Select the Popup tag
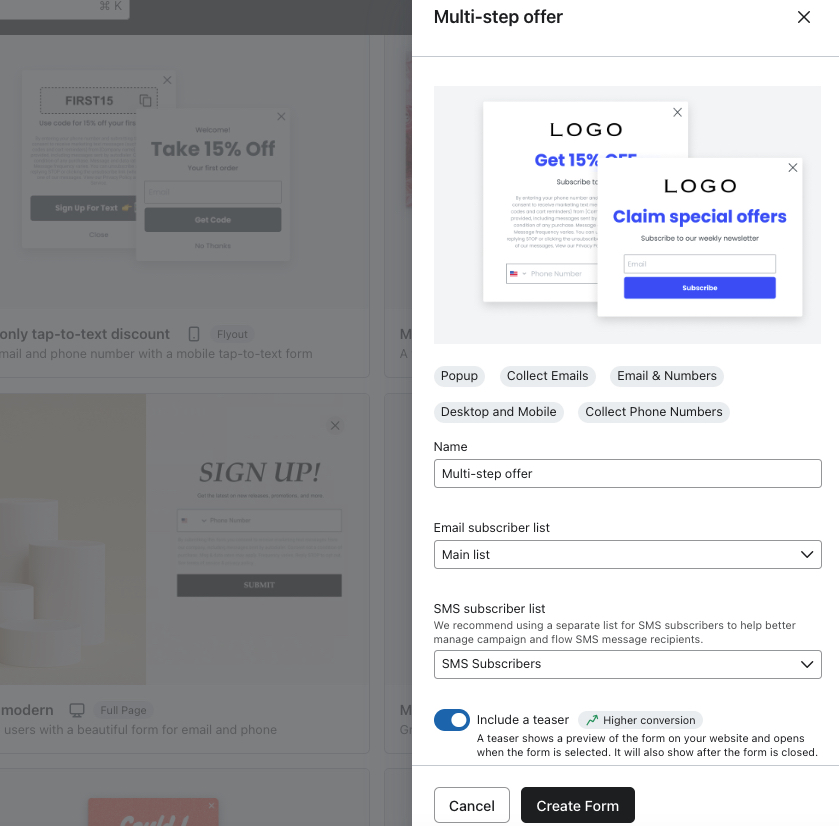 click(459, 376)
